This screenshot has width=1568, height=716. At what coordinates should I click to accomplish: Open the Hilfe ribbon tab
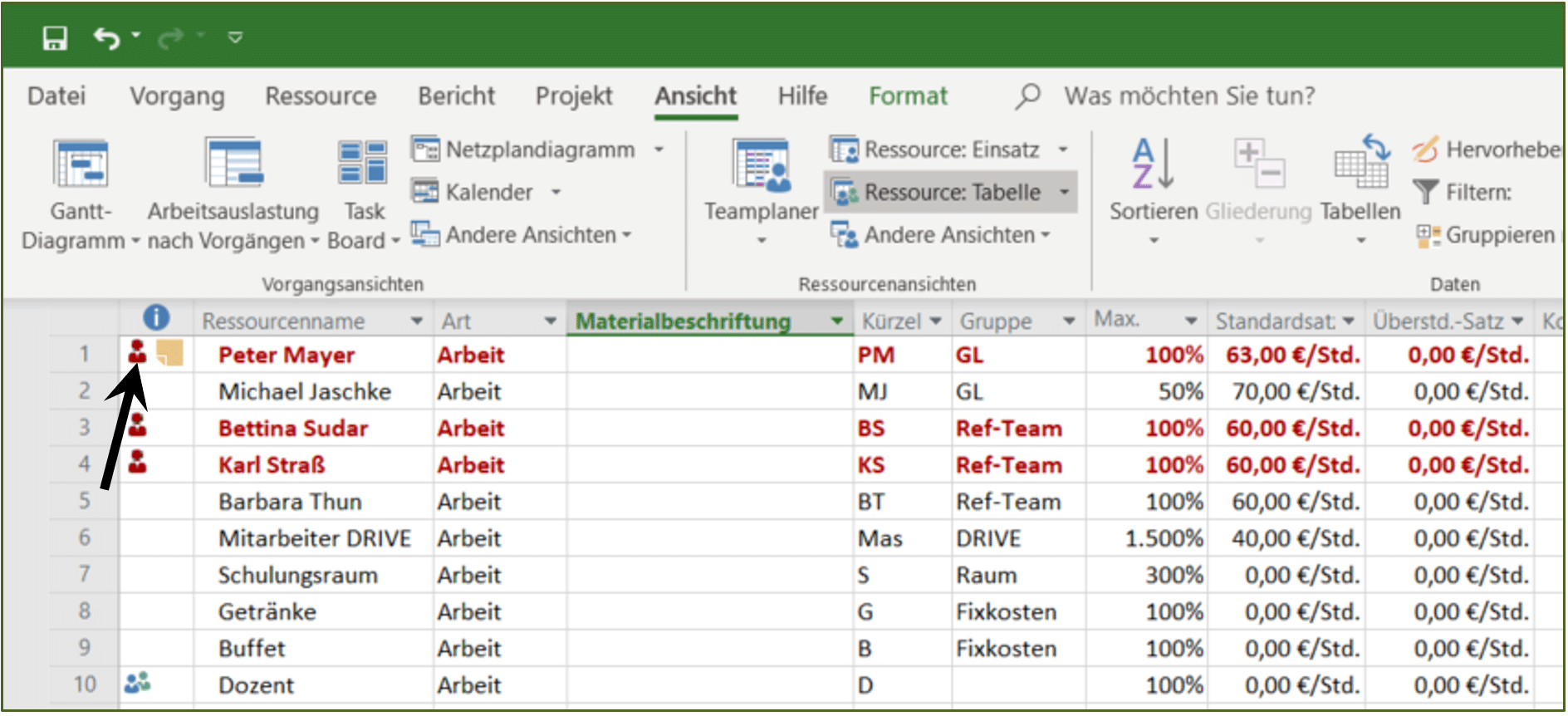pos(802,96)
